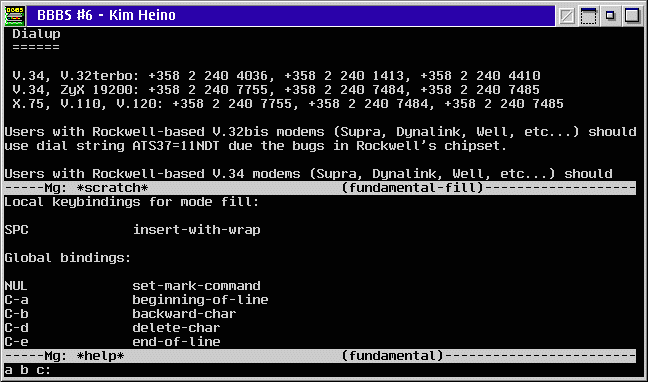Image resolution: width=648 pixels, height=382 pixels.
Task: Click '(fundamental-fill)' in the scratch mode line
Action: (x=412, y=188)
